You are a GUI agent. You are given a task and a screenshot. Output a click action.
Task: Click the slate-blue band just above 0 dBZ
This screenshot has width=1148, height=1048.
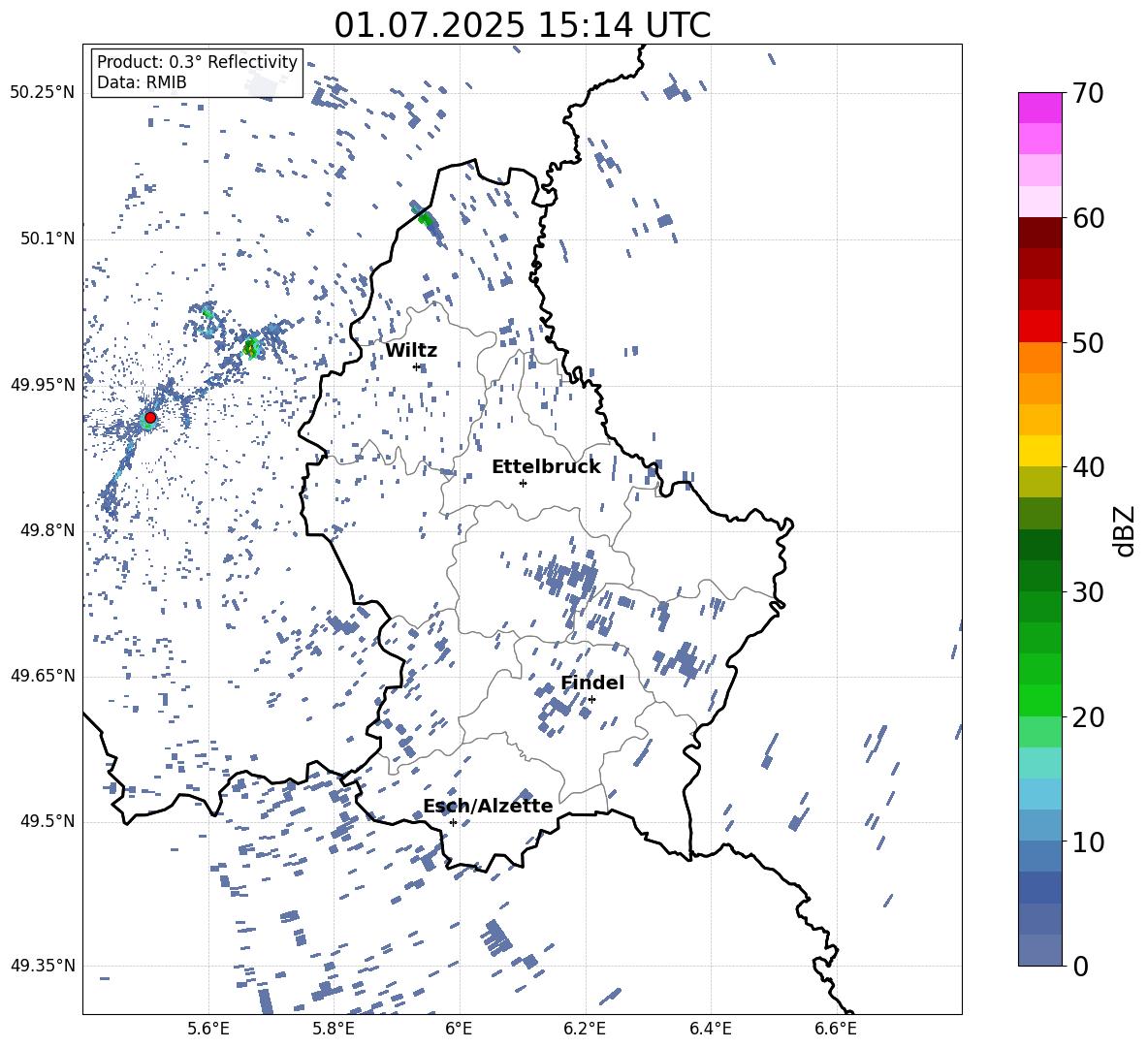click(x=1039, y=950)
